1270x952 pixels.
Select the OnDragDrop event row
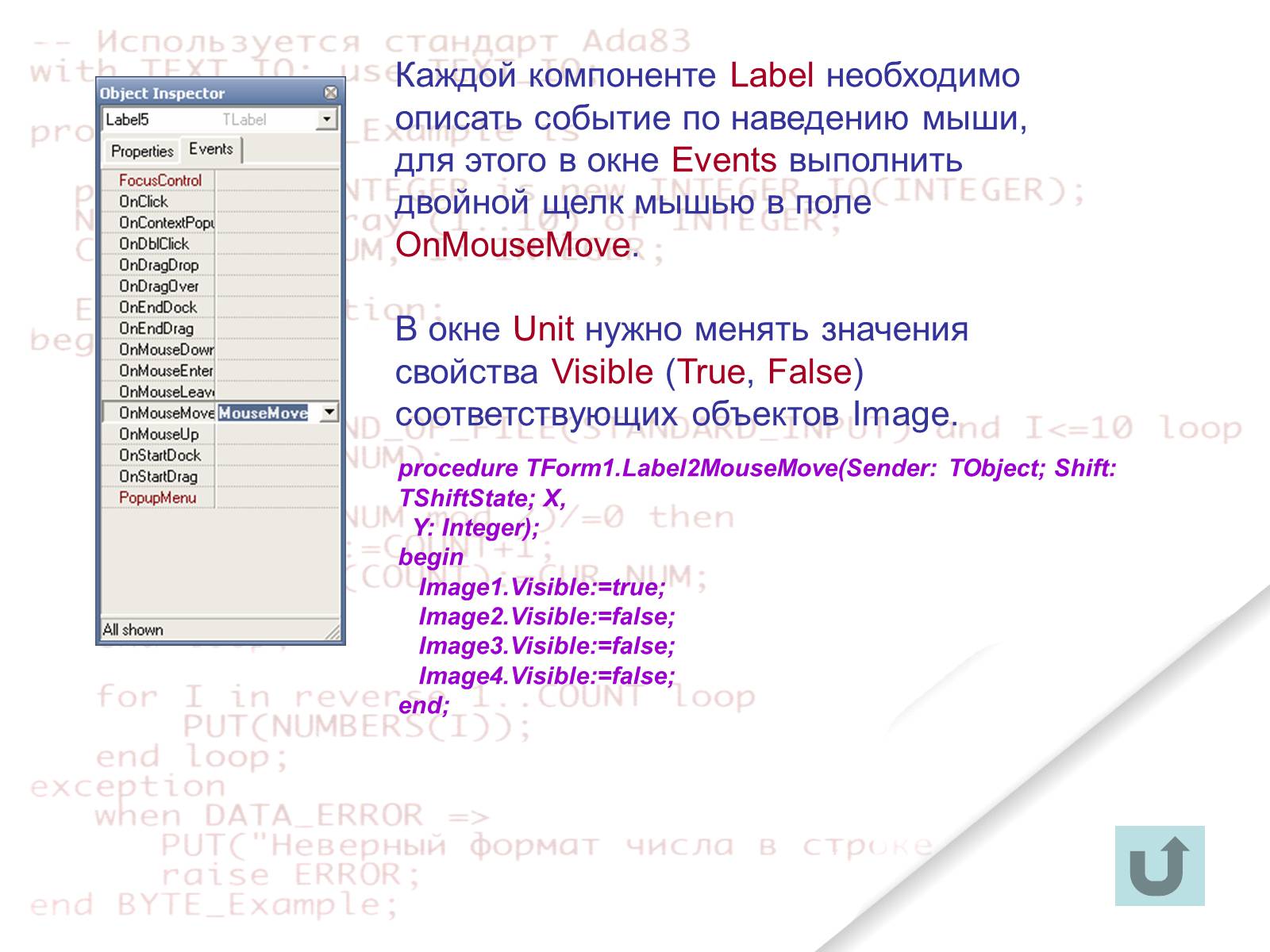pyautogui.click(x=220, y=265)
